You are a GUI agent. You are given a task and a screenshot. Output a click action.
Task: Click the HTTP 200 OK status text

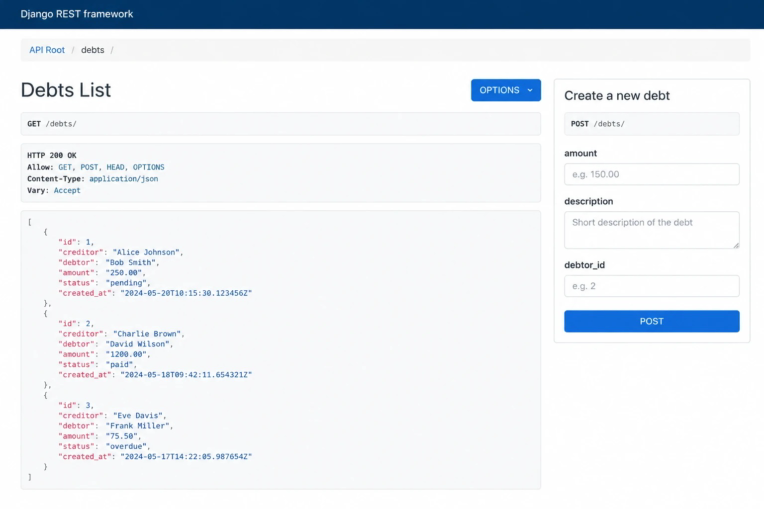(52, 155)
